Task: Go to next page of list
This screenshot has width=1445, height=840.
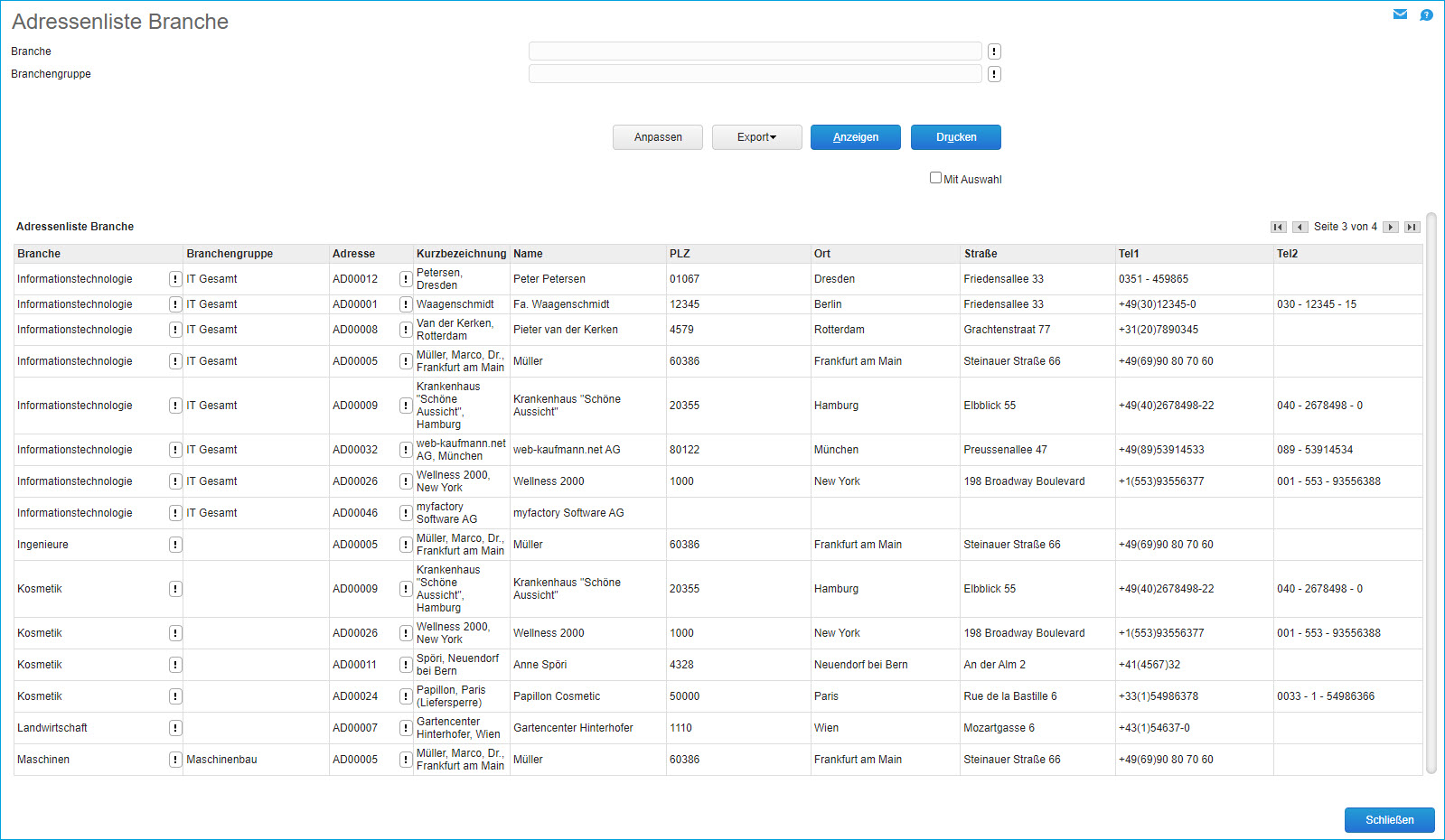Action: tap(1391, 228)
